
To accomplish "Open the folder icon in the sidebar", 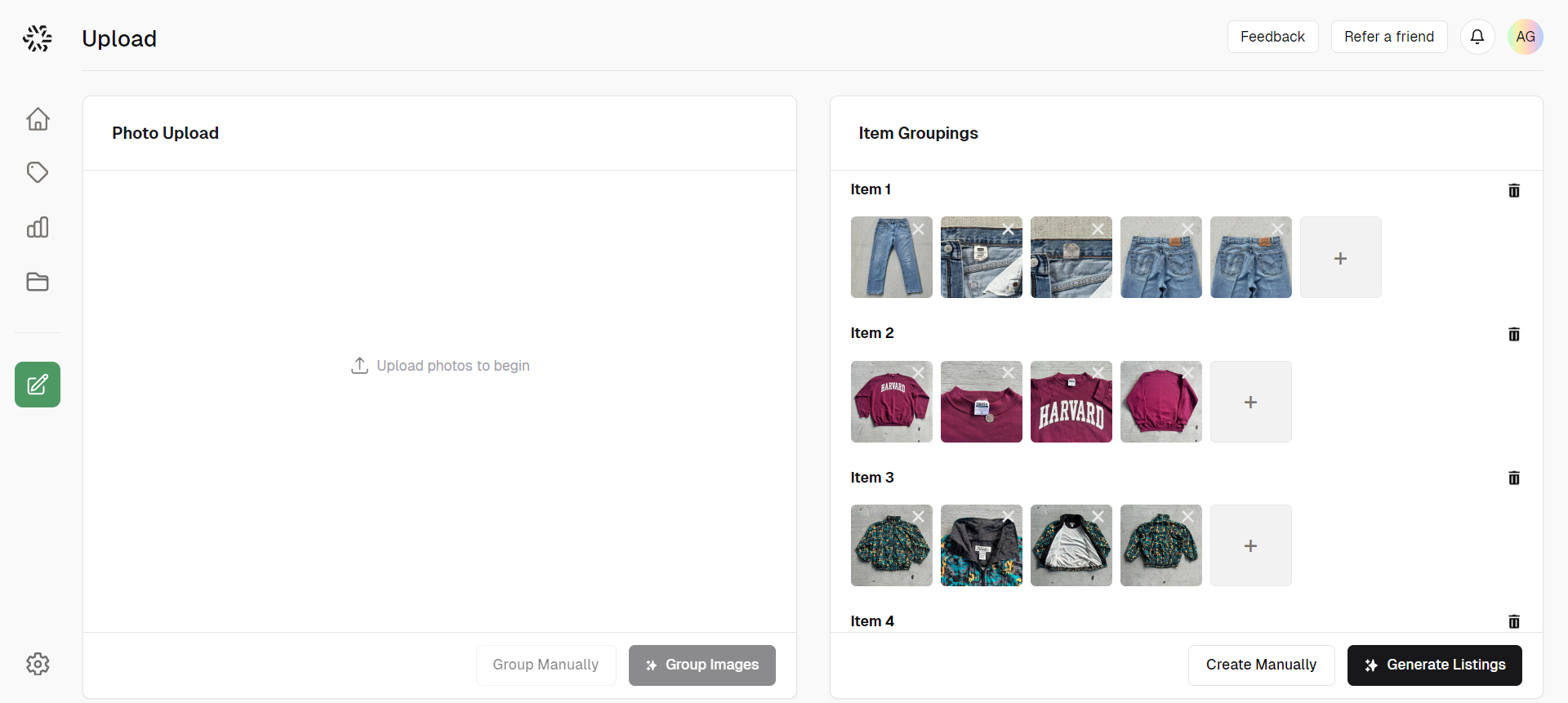I will (38, 282).
